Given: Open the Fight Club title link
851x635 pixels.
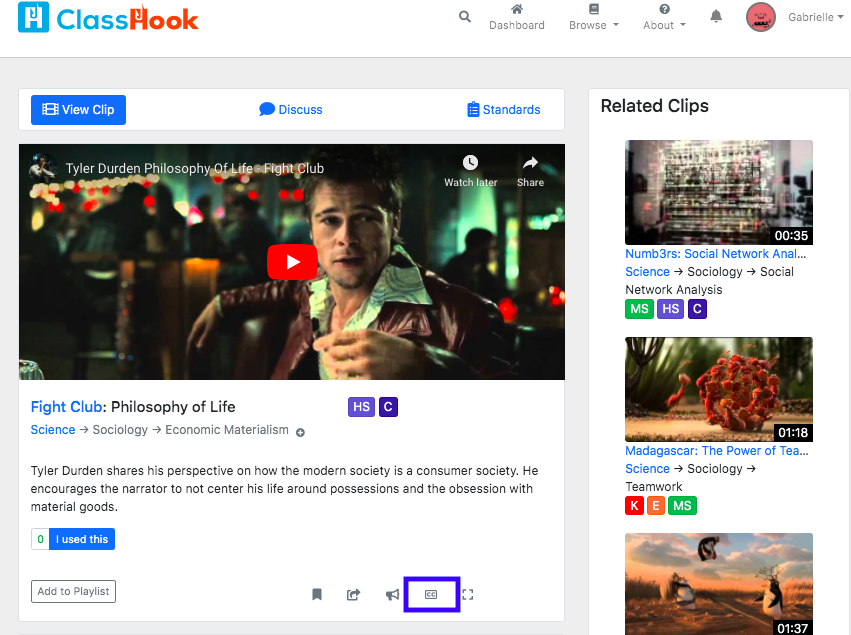Looking at the screenshot, I should (x=66, y=407).
